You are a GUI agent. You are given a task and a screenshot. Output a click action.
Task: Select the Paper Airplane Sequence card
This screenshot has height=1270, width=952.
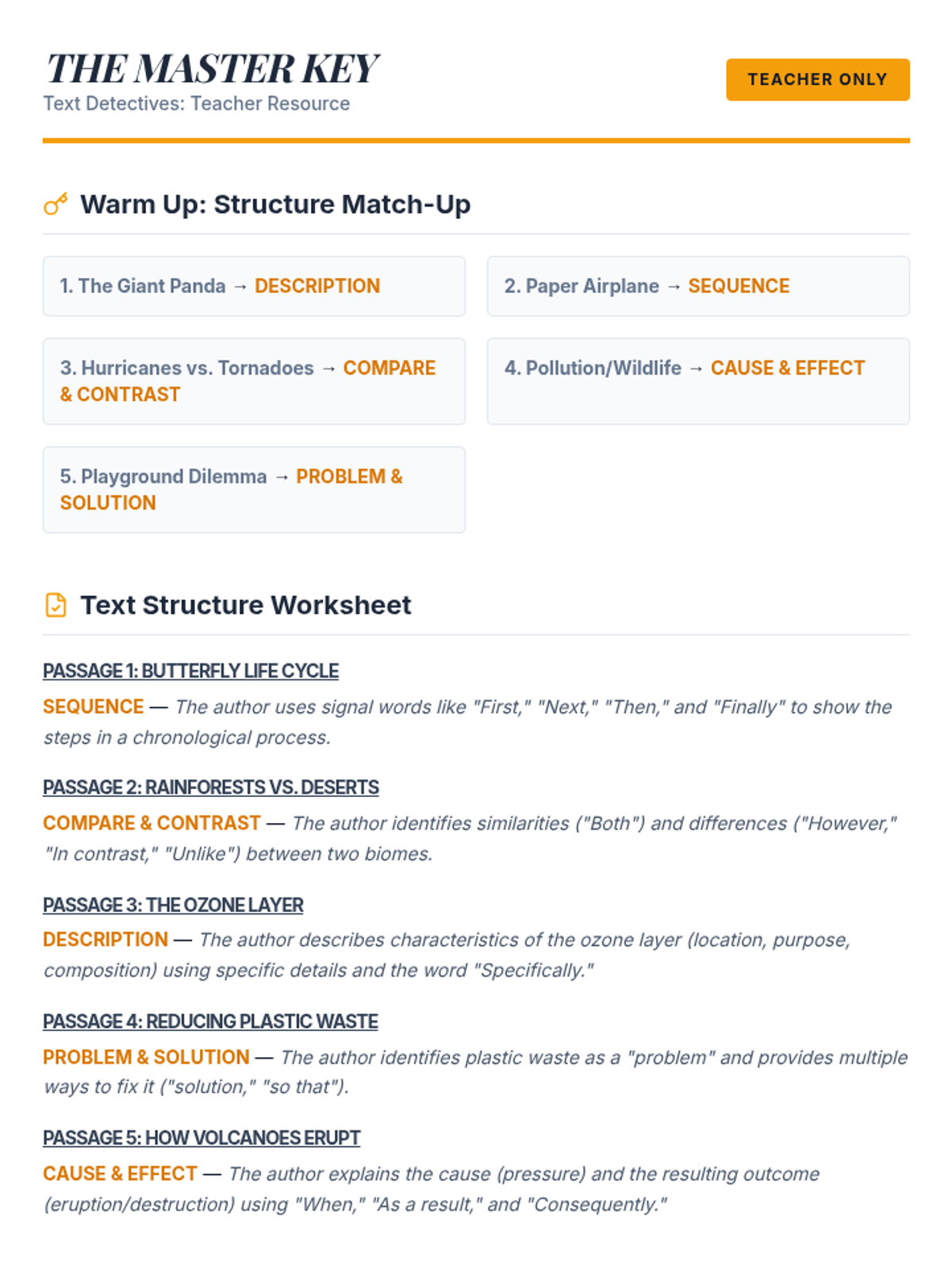coord(698,286)
